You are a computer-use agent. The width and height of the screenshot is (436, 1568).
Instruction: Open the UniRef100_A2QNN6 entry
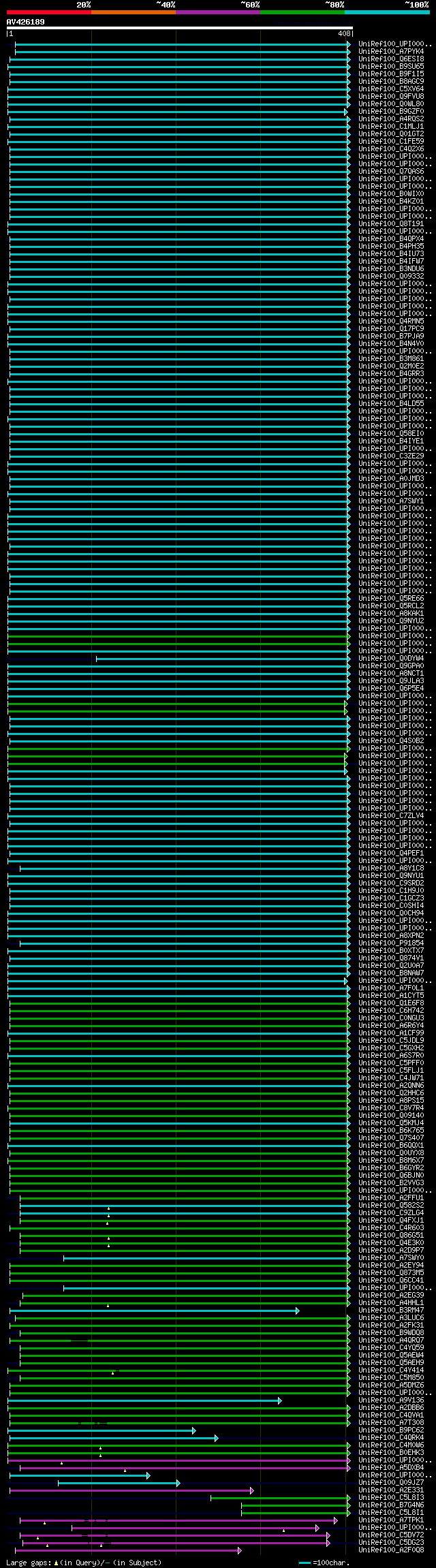(x=391, y=1085)
